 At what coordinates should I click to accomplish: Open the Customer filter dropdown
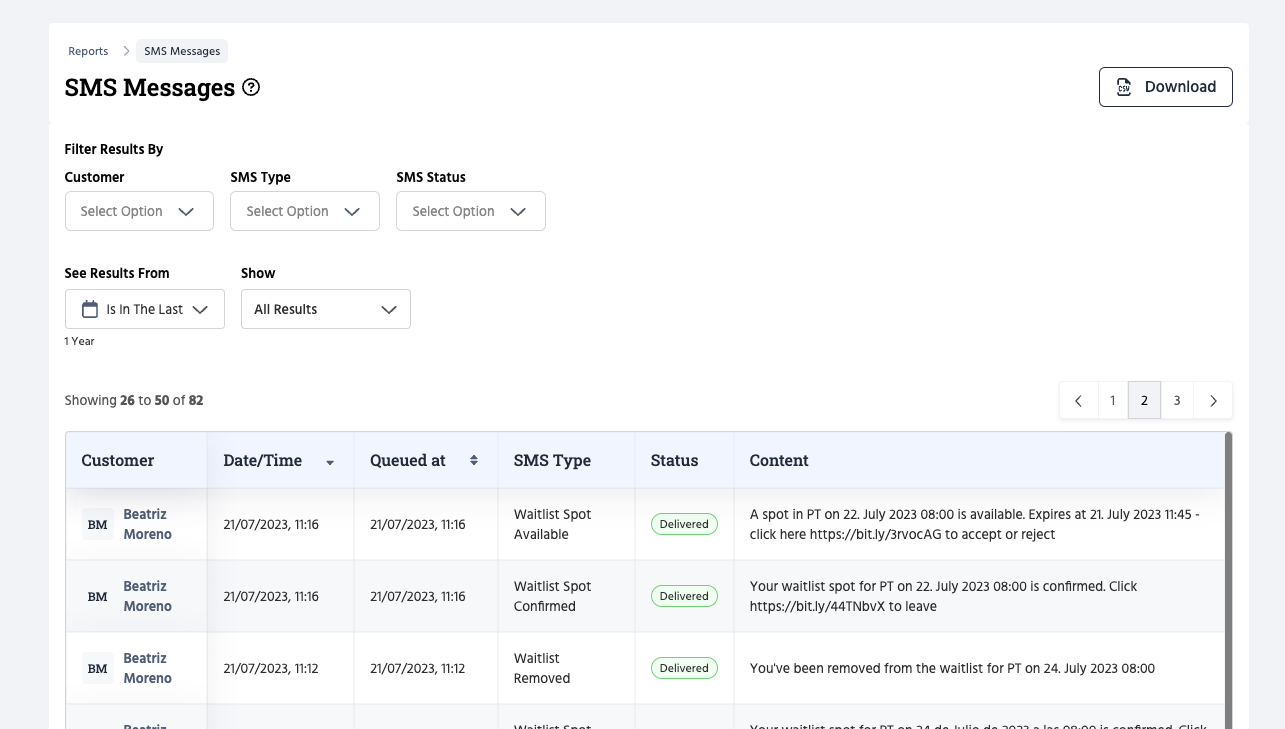coord(139,211)
